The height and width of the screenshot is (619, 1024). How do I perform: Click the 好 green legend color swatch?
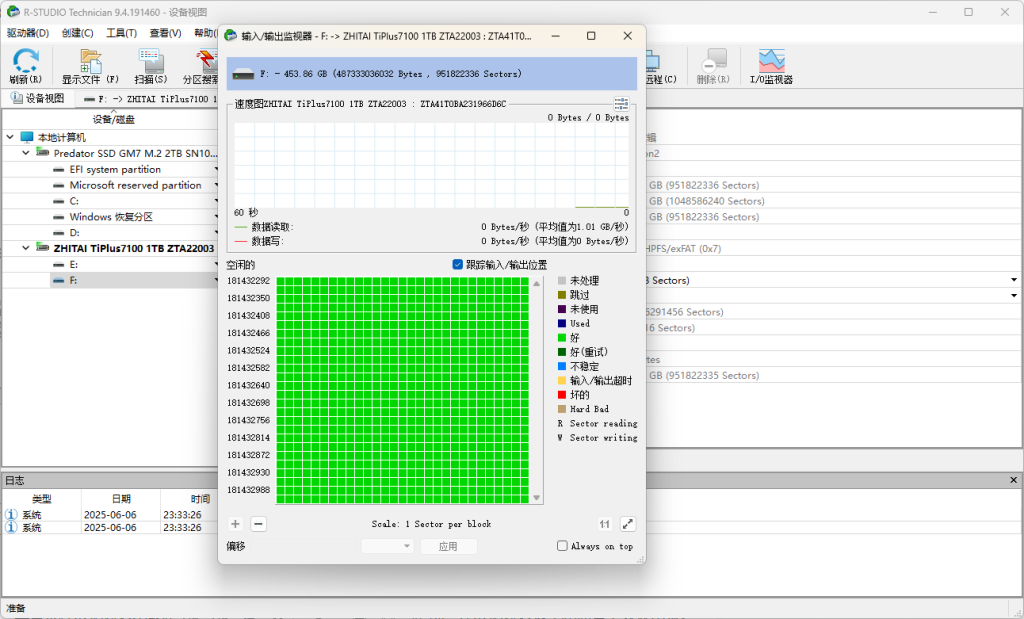(x=562, y=338)
